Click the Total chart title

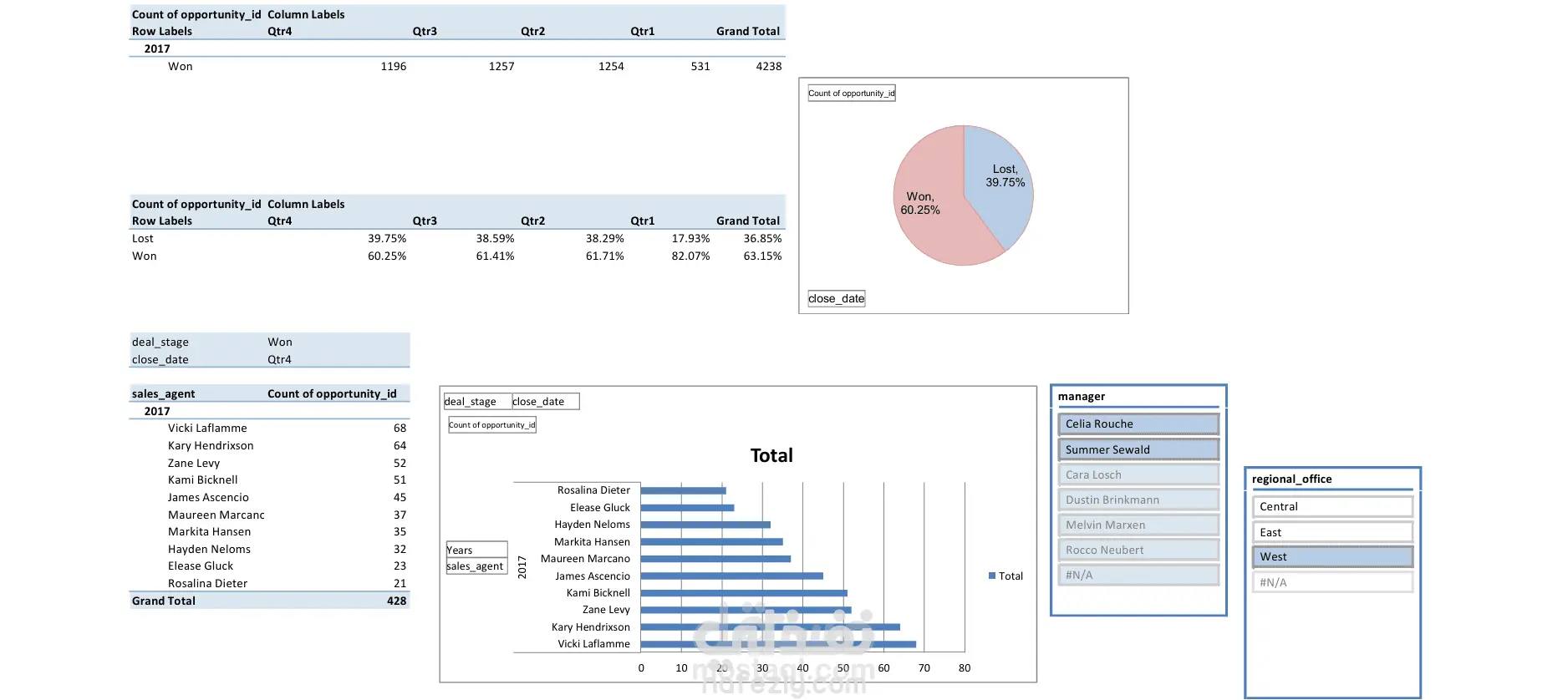click(x=771, y=455)
